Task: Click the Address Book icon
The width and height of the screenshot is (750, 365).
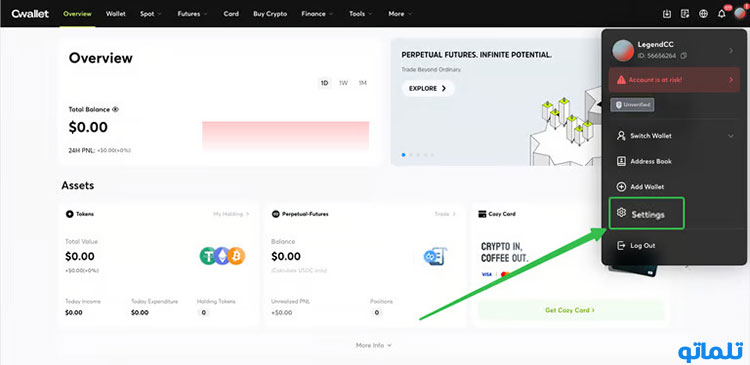Action: (x=621, y=161)
